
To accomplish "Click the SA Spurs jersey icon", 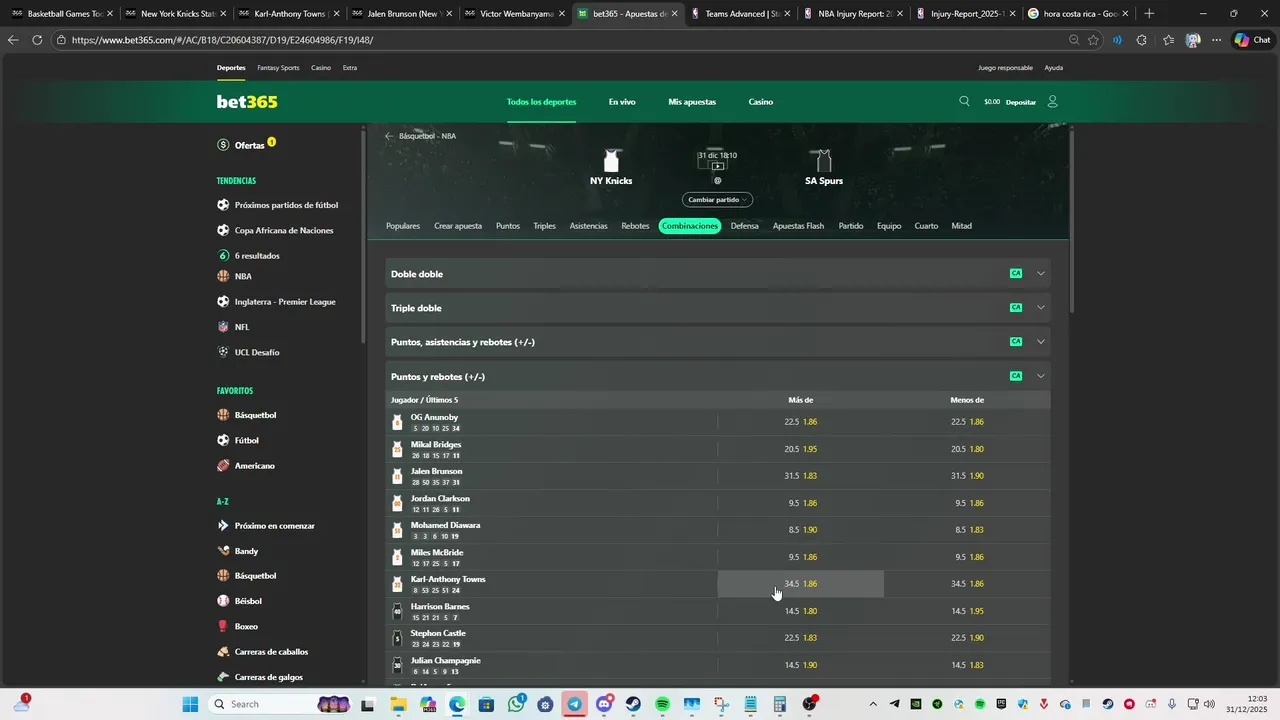I will (824, 161).
